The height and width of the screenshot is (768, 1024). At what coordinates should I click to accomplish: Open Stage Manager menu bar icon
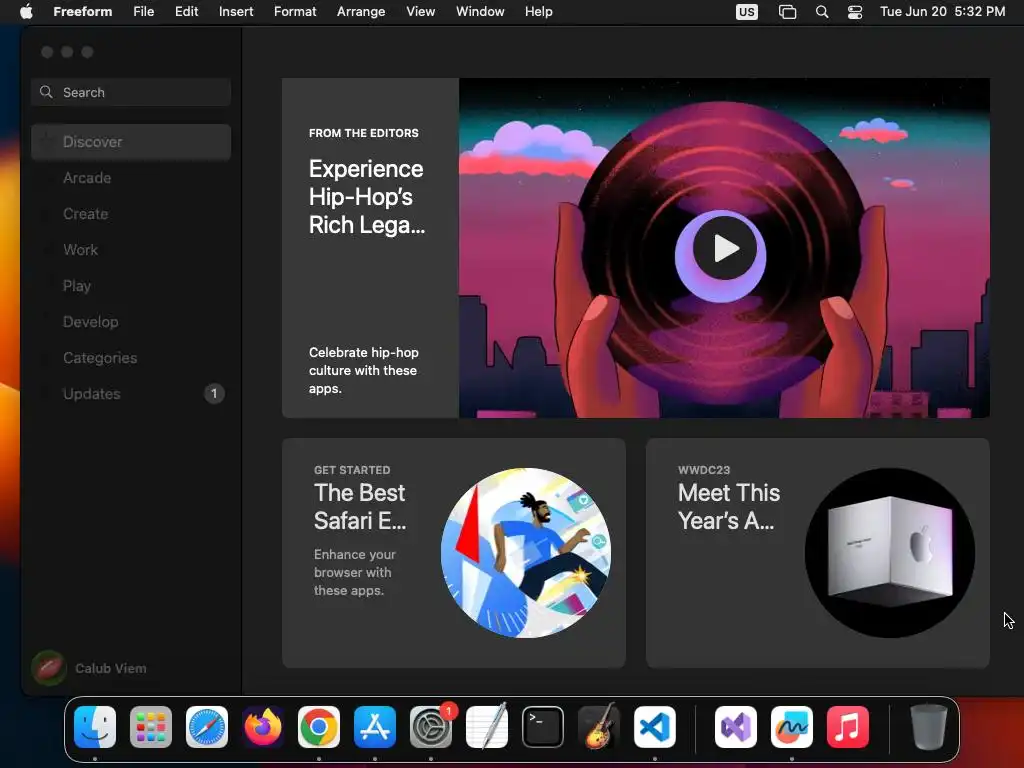788,12
